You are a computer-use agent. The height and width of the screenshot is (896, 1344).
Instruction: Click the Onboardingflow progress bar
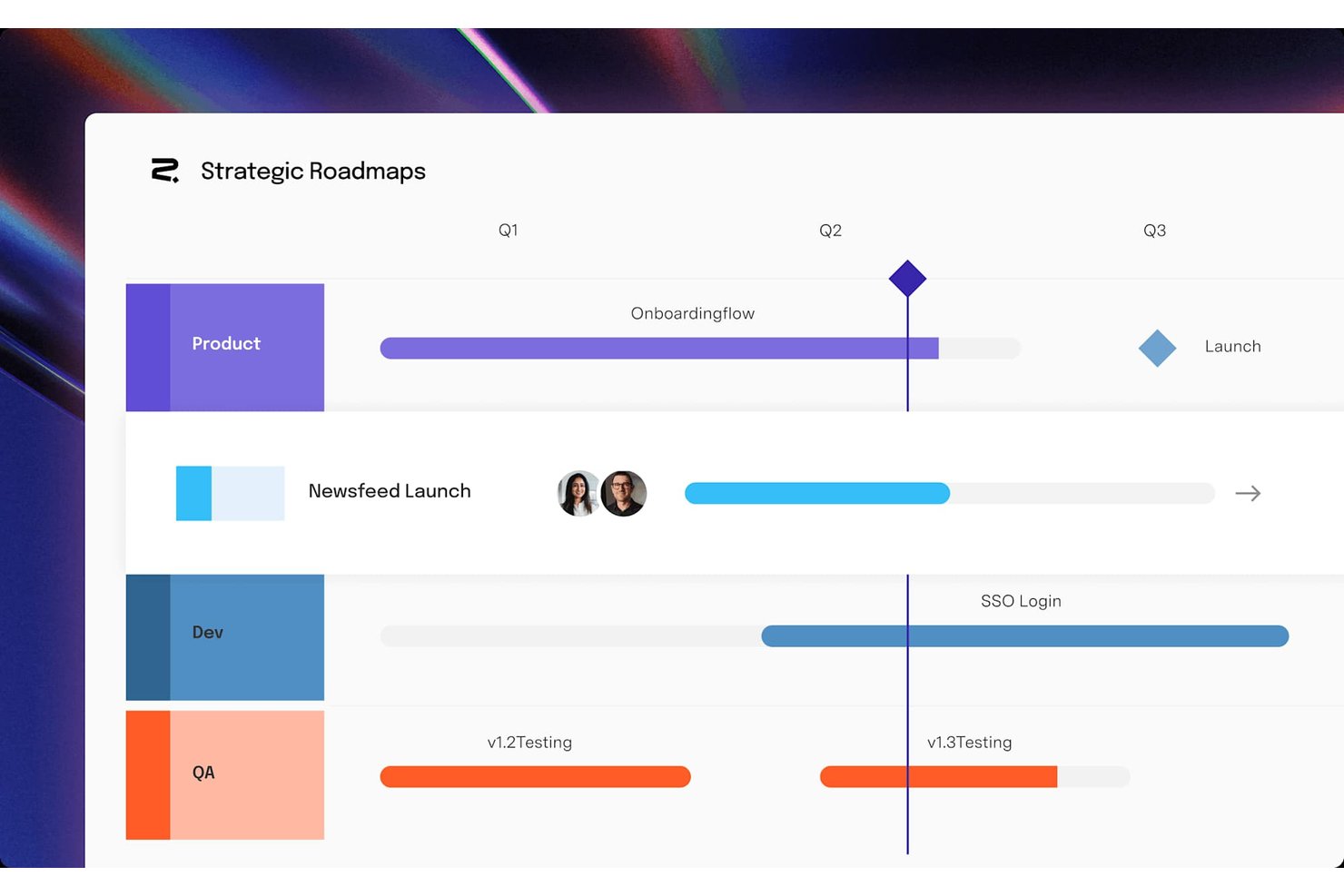pos(700,348)
